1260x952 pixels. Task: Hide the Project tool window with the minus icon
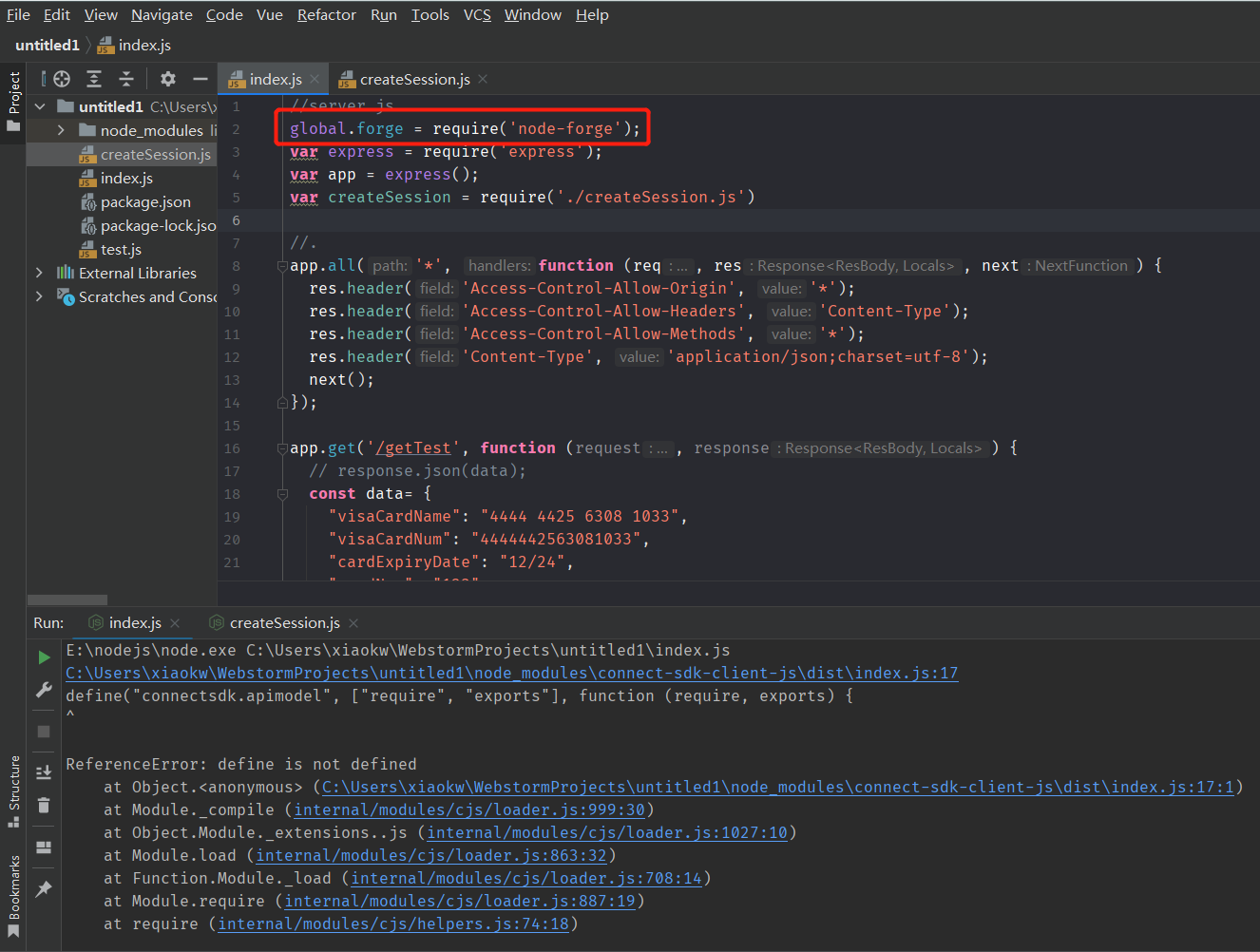(x=200, y=79)
